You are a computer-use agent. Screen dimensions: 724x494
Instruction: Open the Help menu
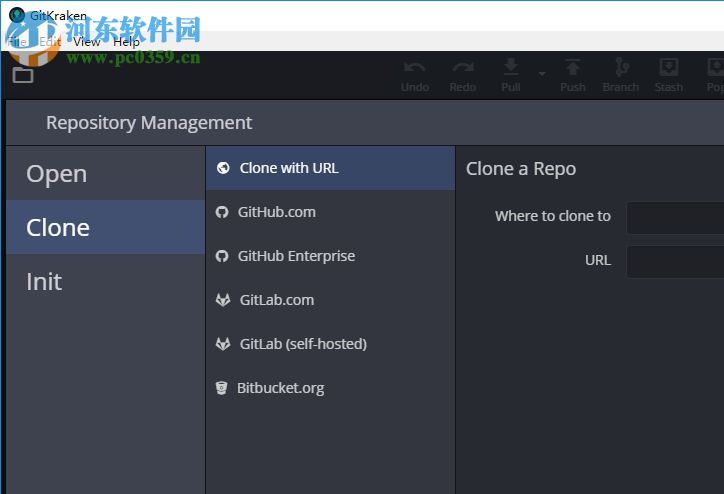(126, 42)
